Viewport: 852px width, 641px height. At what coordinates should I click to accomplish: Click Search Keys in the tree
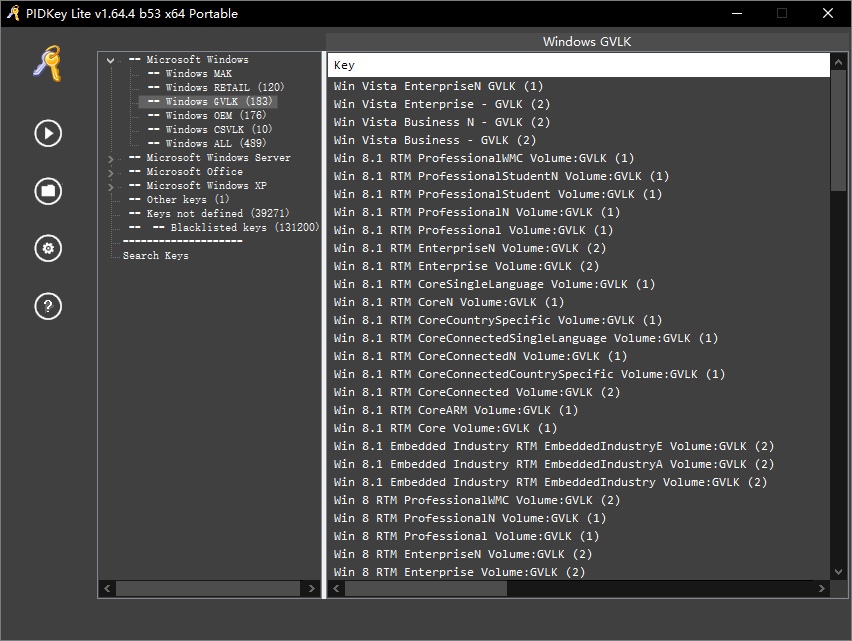[155, 256]
